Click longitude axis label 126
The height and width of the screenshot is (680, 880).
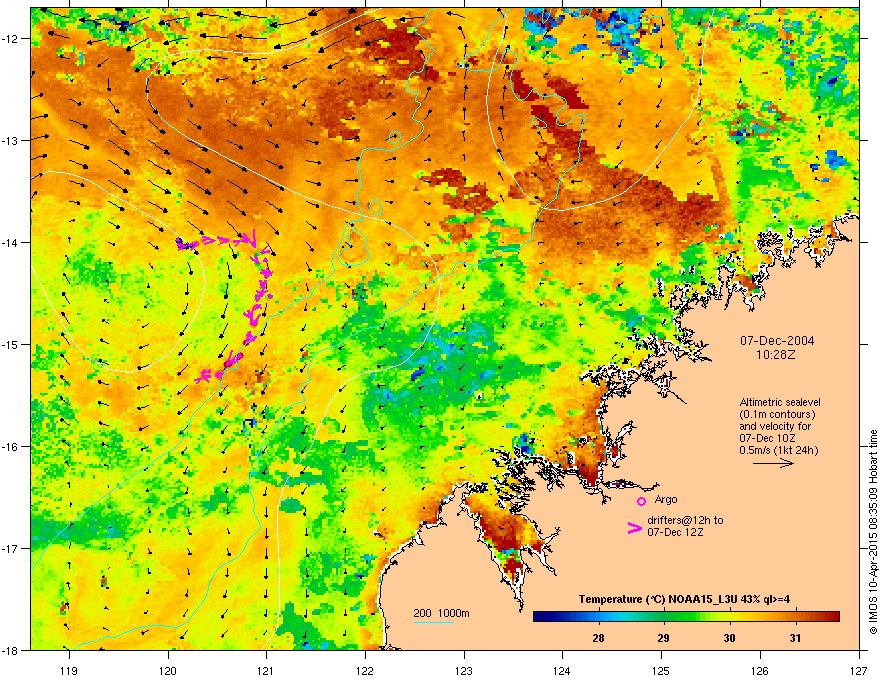[x=760, y=670]
